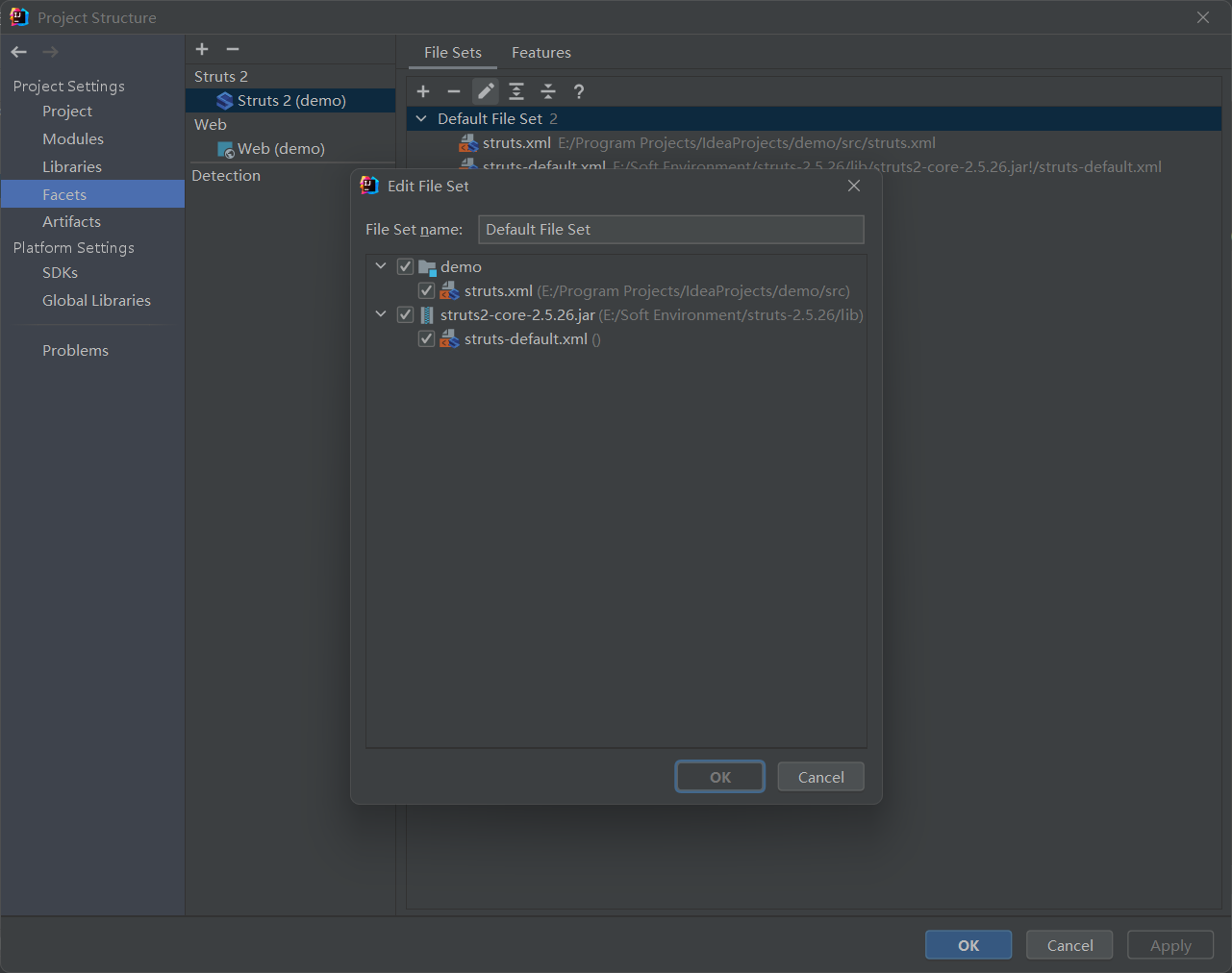The image size is (1232, 973).
Task: Click the struts2-core jar archive icon
Action: [427, 315]
